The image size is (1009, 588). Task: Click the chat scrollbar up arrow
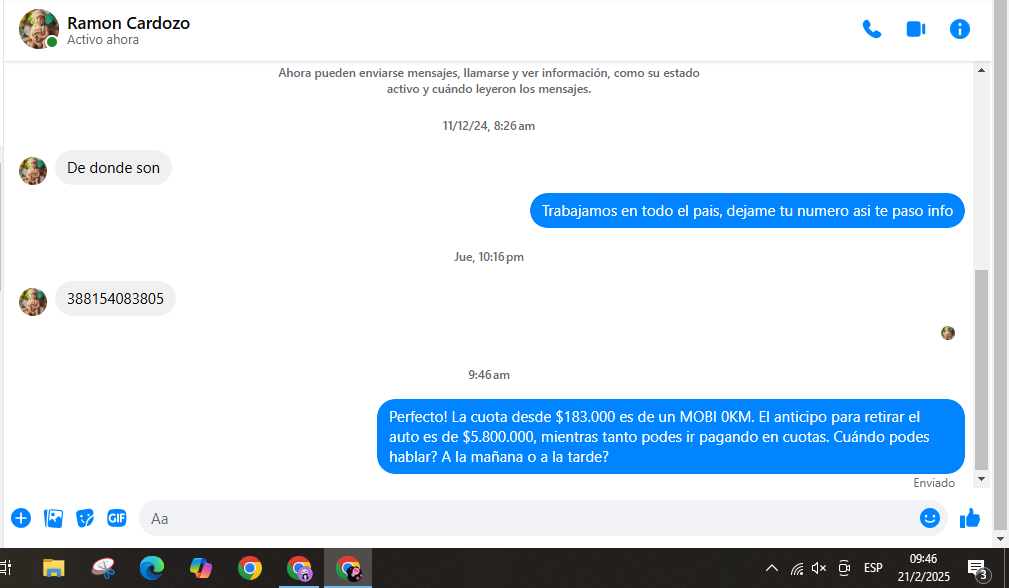click(981, 70)
